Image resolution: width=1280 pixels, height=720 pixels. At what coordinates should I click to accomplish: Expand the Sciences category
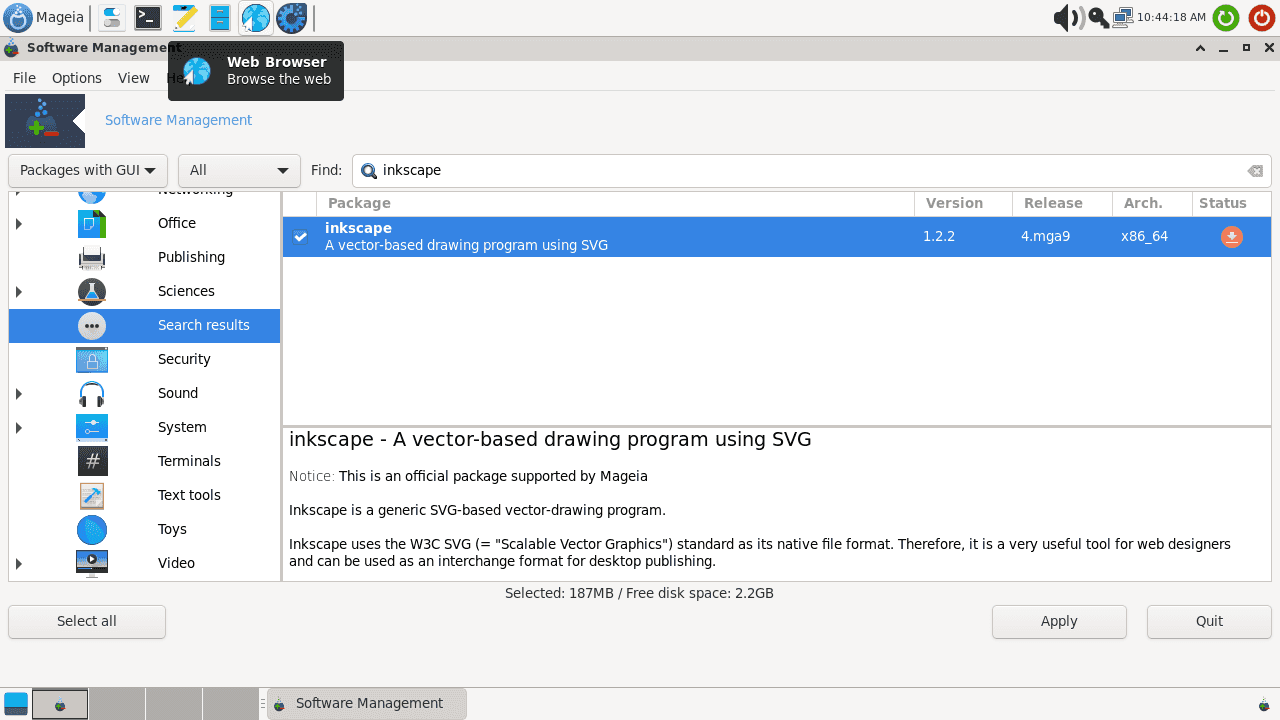point(19,291)
